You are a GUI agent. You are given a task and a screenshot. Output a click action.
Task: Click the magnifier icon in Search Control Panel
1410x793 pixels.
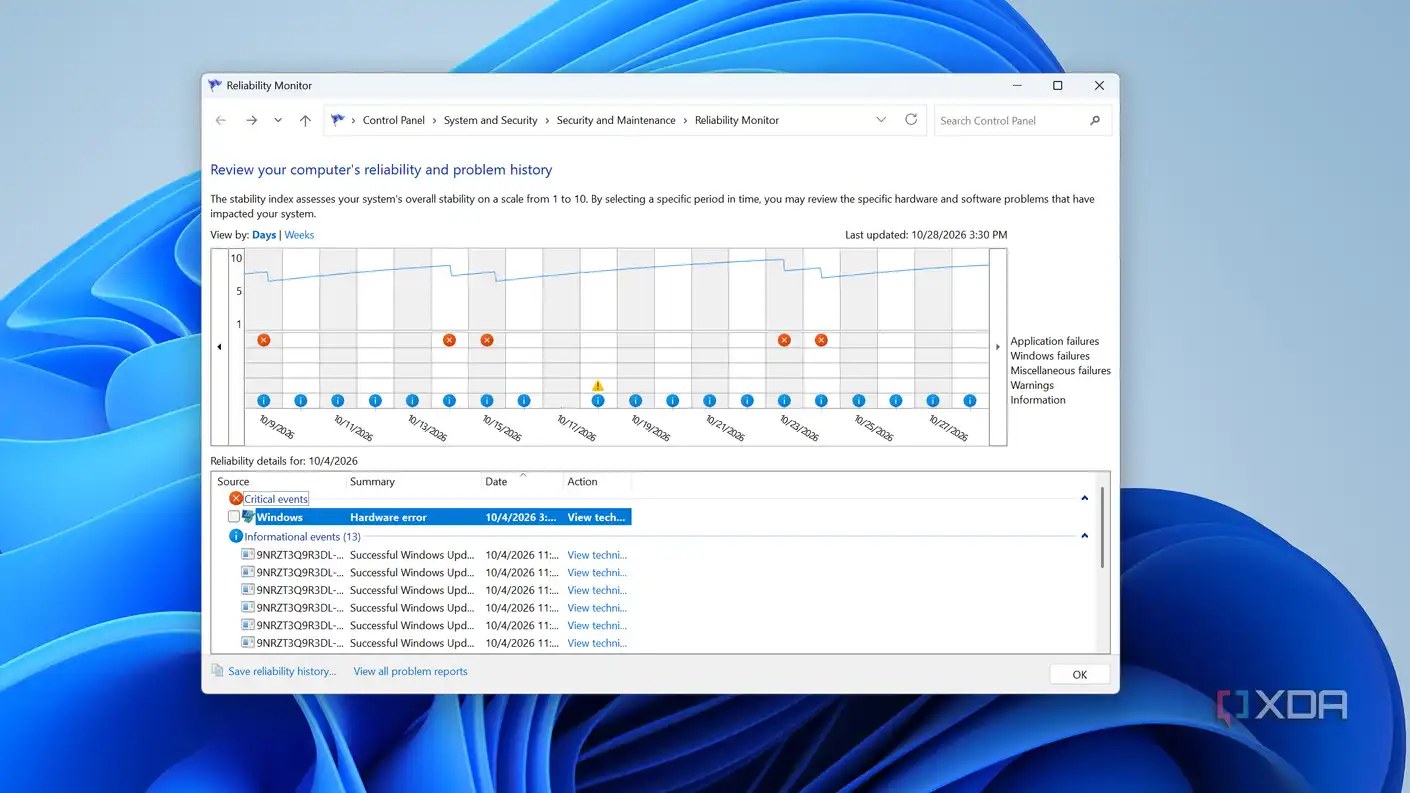coord(1095,121)
